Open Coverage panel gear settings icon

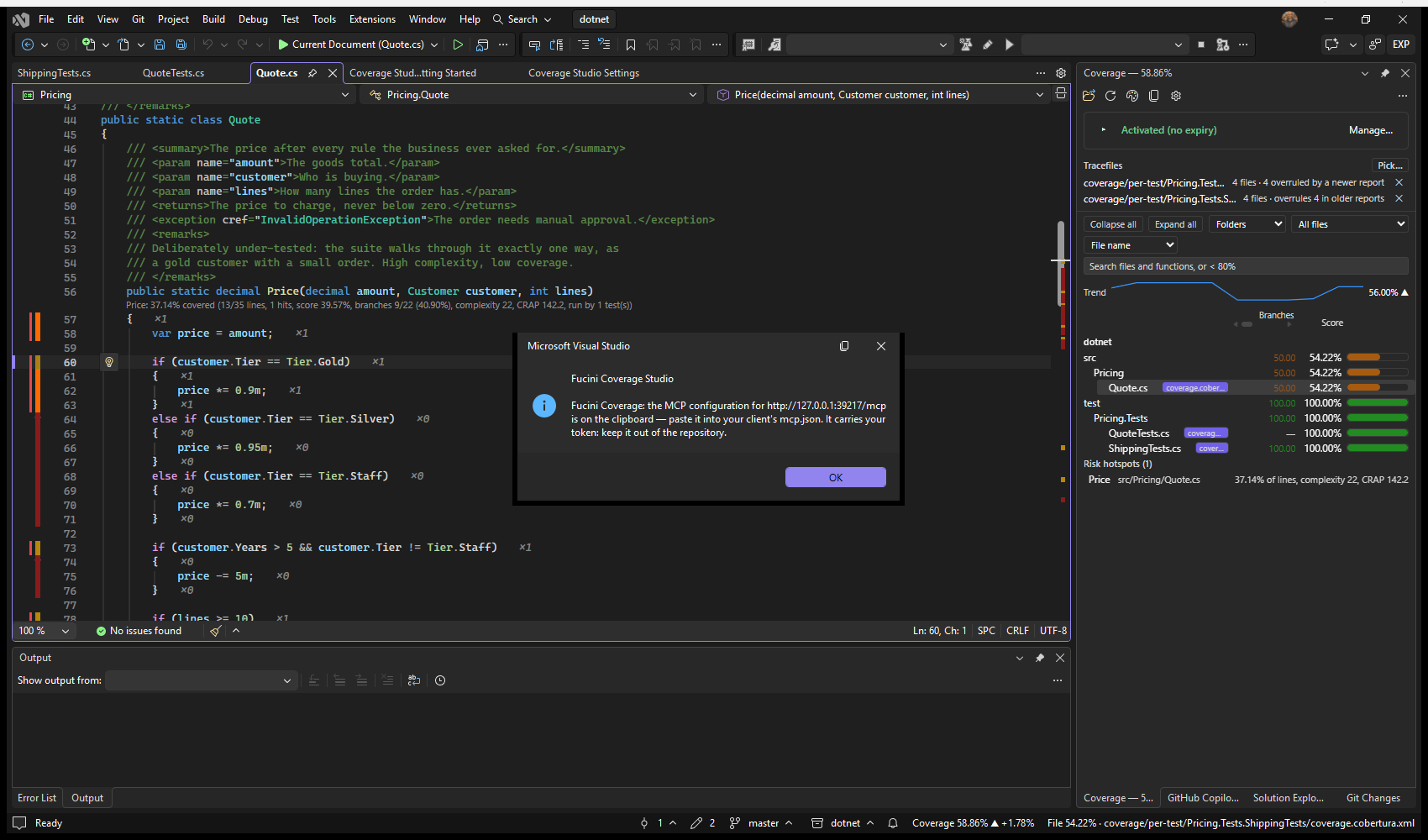click(1176, 96)
